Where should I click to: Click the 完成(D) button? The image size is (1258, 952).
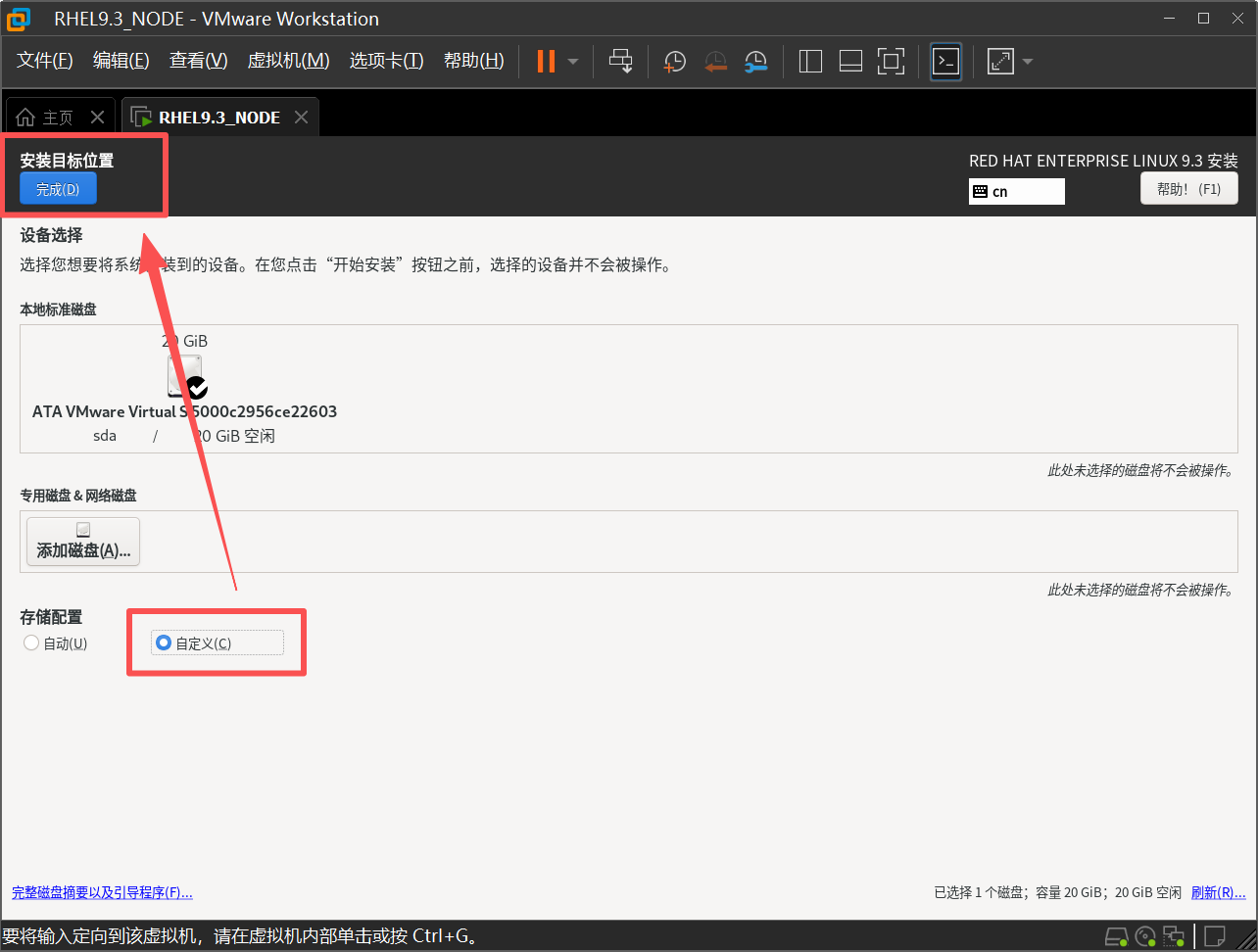tap(58, 189)
